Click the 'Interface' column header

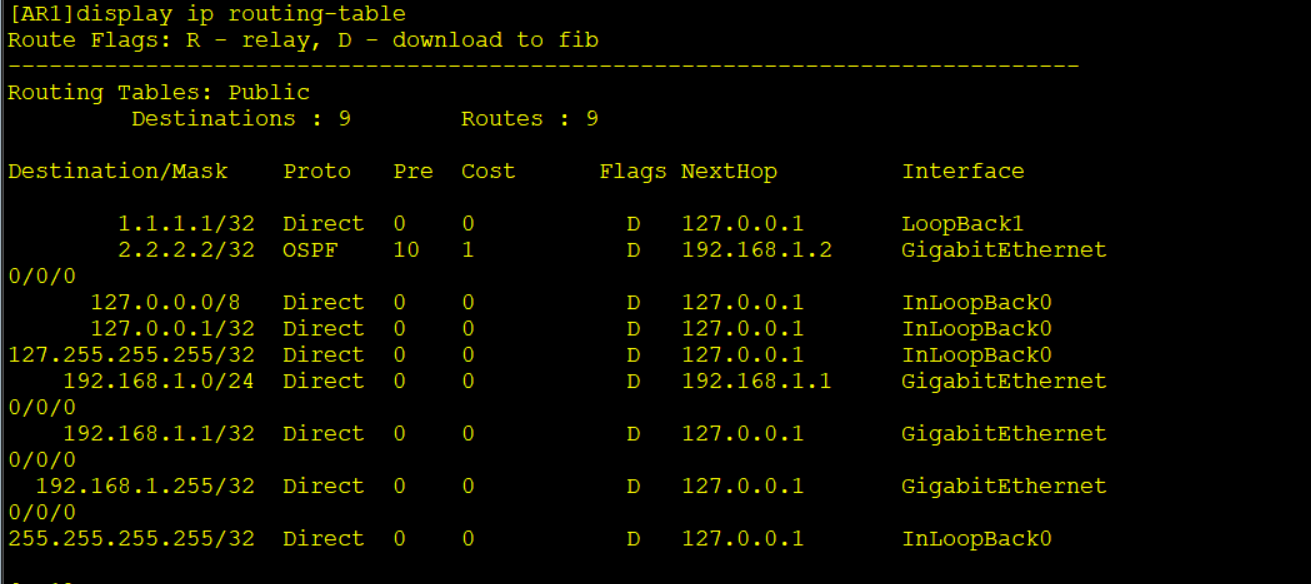coord(963,171)
